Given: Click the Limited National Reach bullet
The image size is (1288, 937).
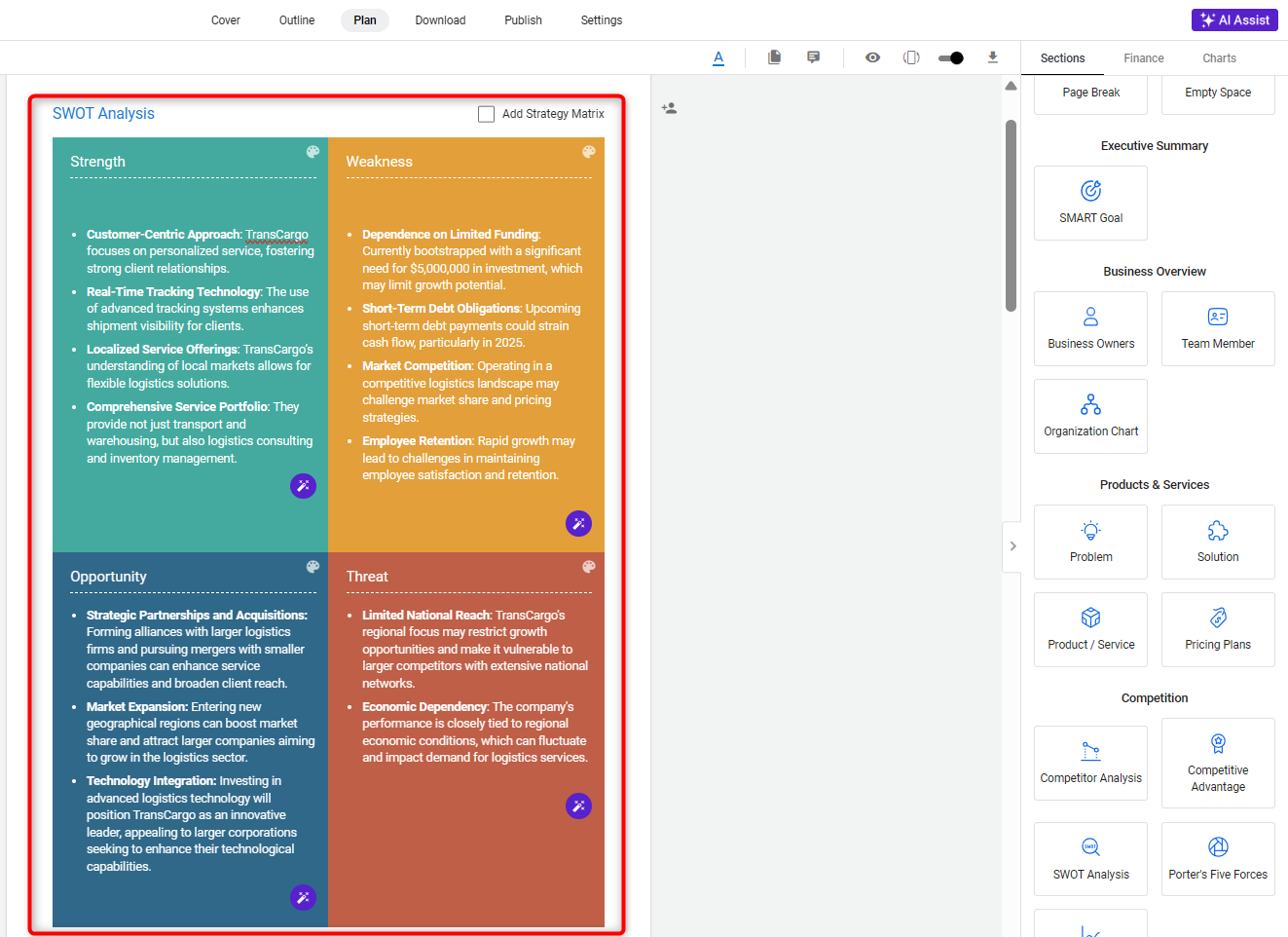Looking at the screenshot, I should coord(475,649).
